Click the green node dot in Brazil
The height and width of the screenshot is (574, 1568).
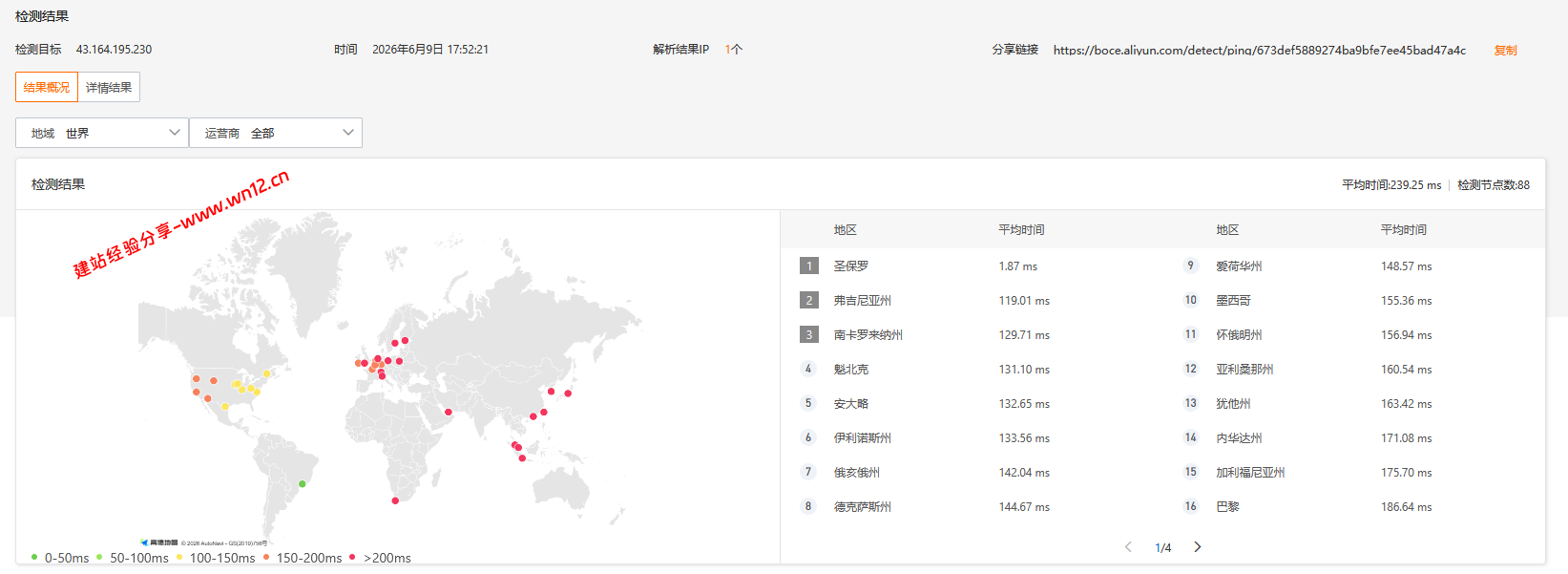303,483
